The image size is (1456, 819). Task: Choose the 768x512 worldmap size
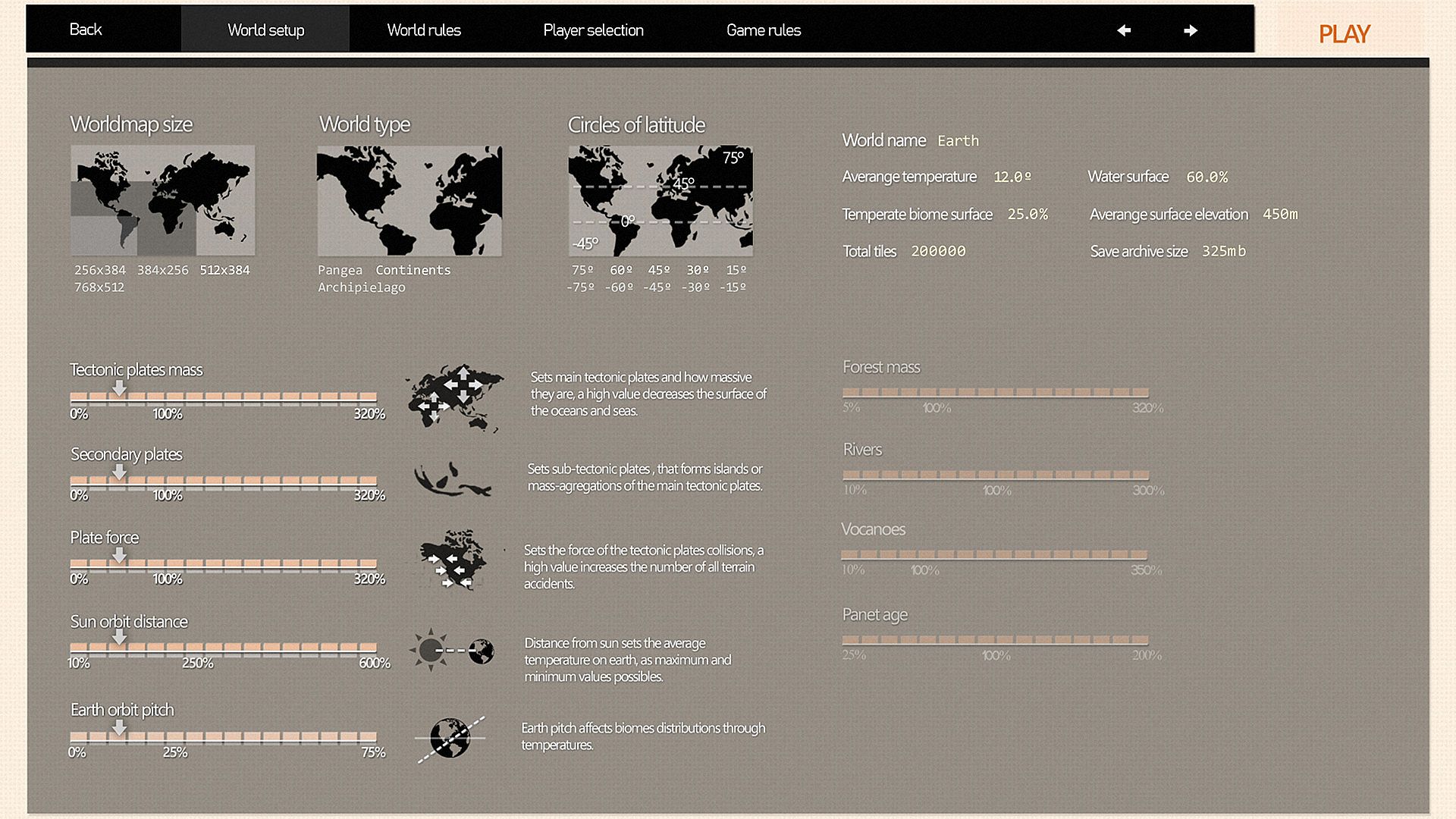[99, 287]
